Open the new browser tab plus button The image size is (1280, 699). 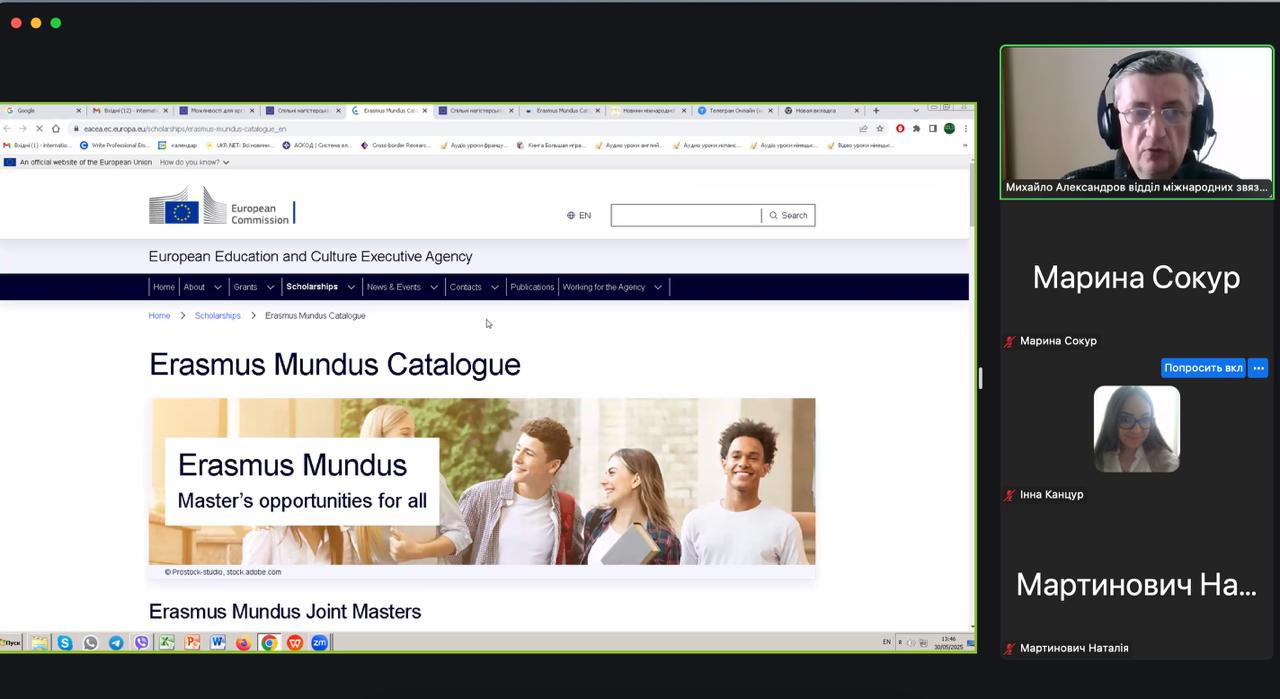(876, 110)
